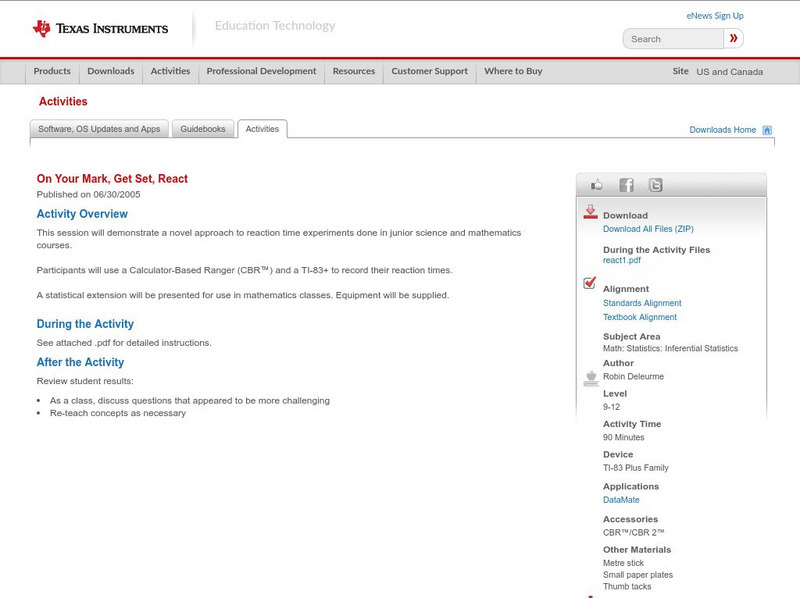800x598 pixels.
Task: Open the Resources menu
Action: 354,71
